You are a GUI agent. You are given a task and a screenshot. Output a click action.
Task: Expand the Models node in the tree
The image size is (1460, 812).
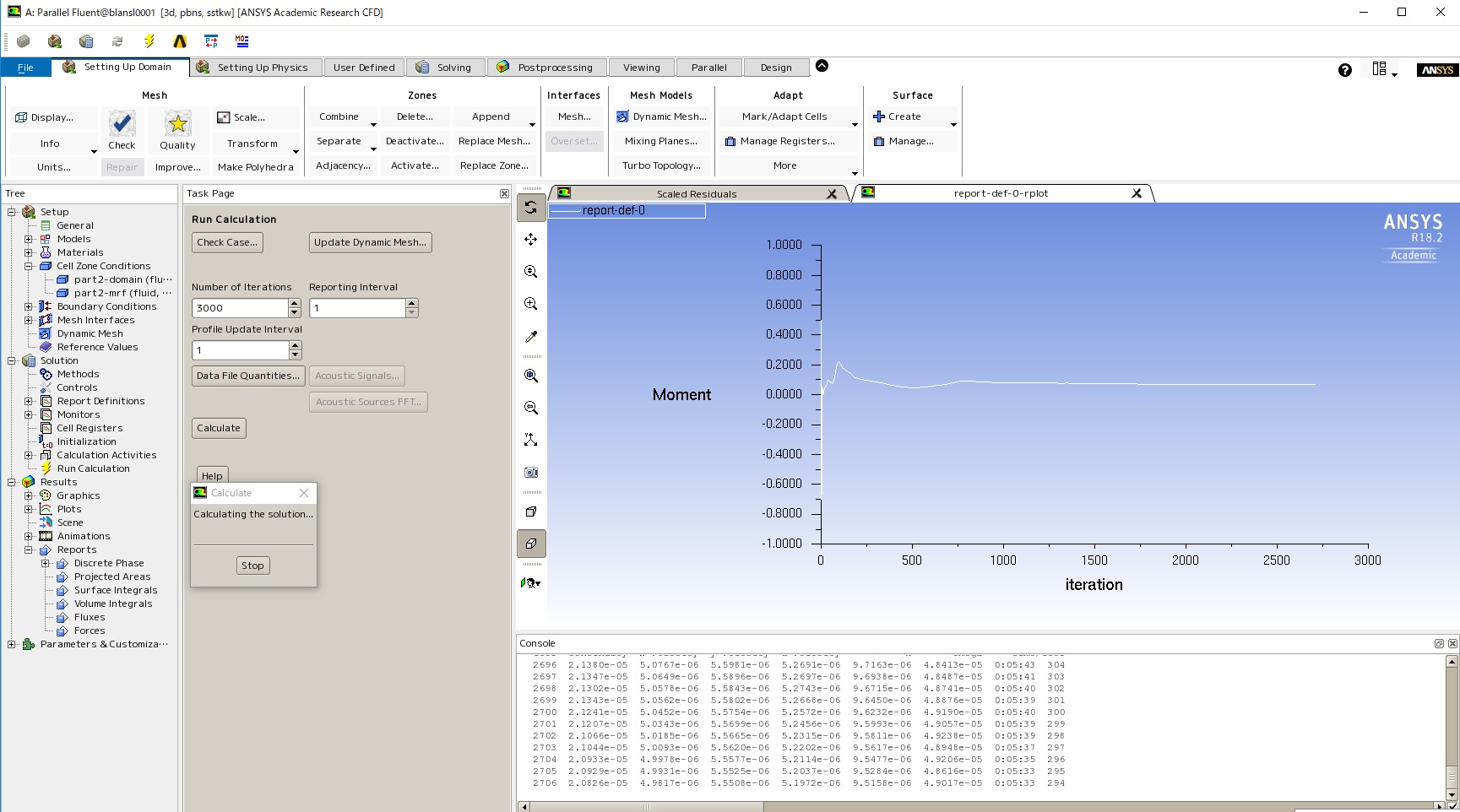pos(29,239)
